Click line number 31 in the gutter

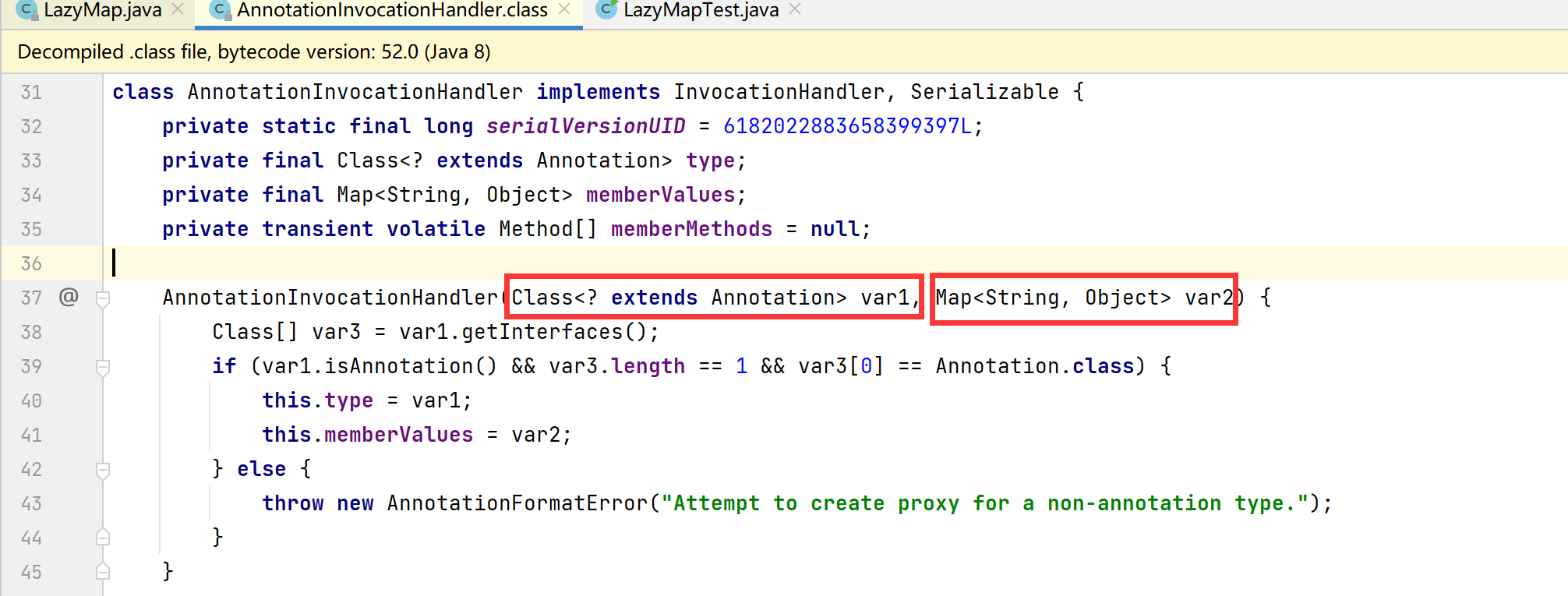31,93
